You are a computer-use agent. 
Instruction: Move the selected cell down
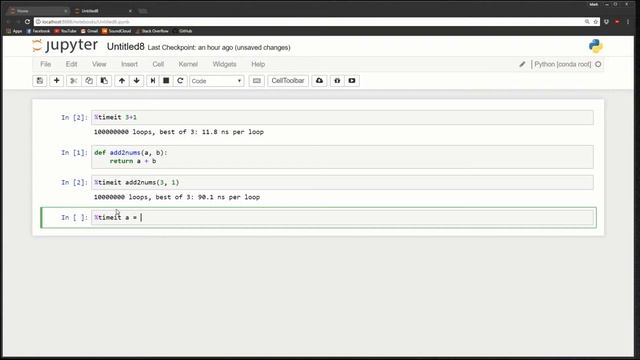tap(137, 81)
